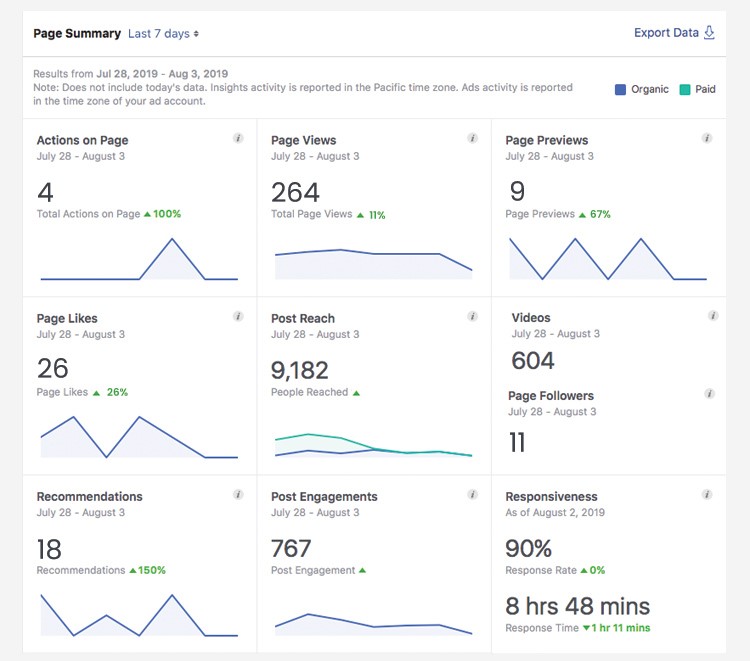Viewport: 750px width, 661px height.
Task: Click the Page Previews line chart
Action: pyautogui.click(x=608, y=259)
